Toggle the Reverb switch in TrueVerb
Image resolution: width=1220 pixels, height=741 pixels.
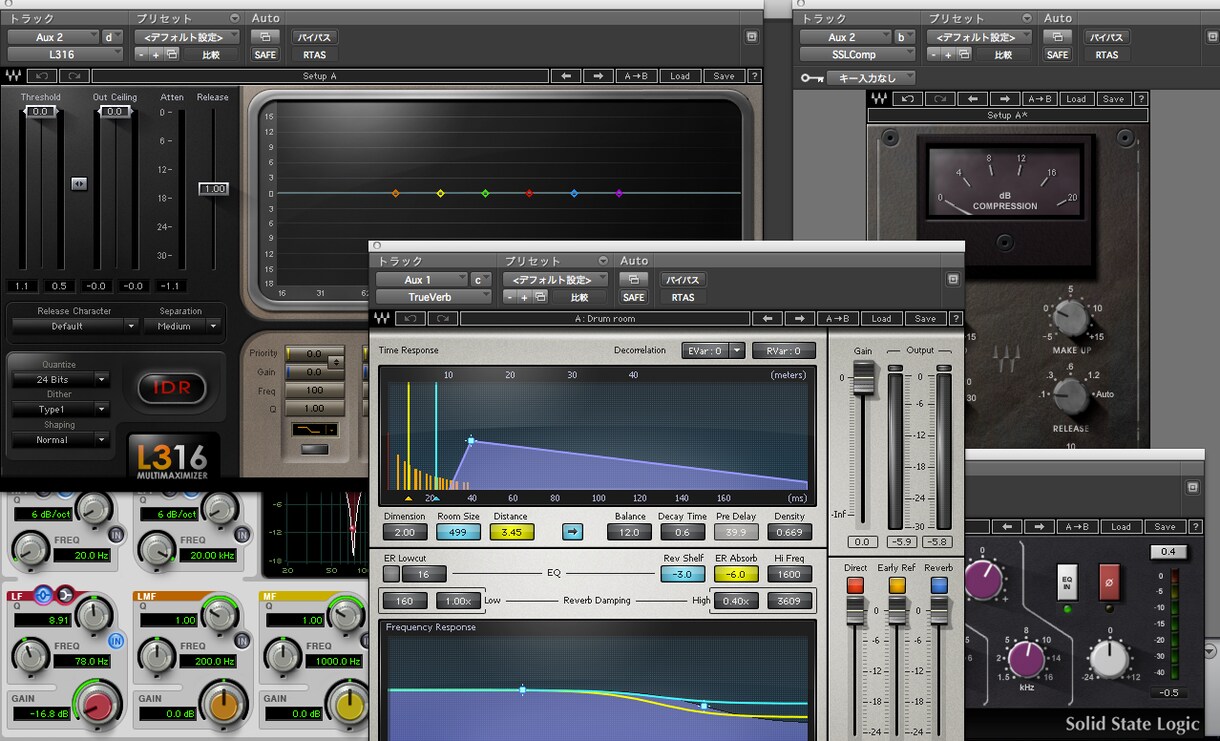point(938,586)
